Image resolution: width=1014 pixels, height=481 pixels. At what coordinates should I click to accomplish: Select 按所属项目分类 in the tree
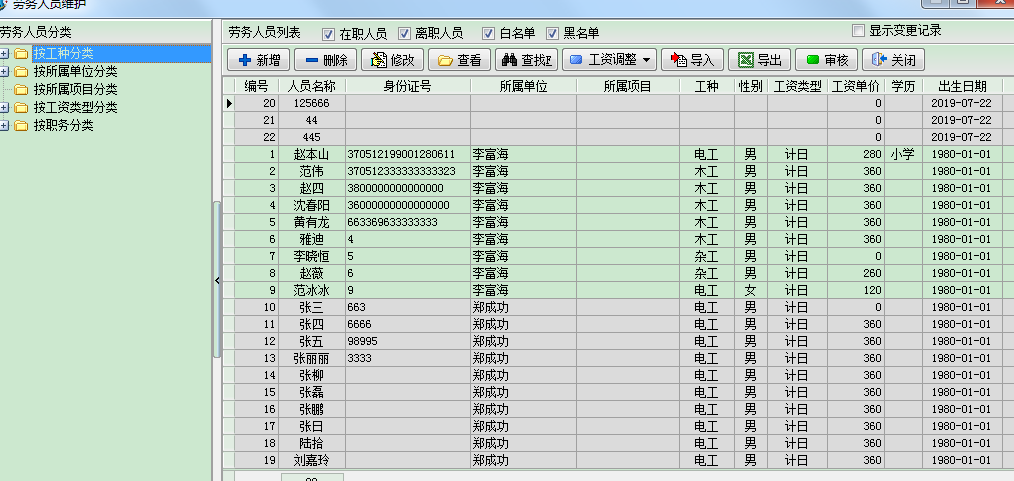(76, 89)
